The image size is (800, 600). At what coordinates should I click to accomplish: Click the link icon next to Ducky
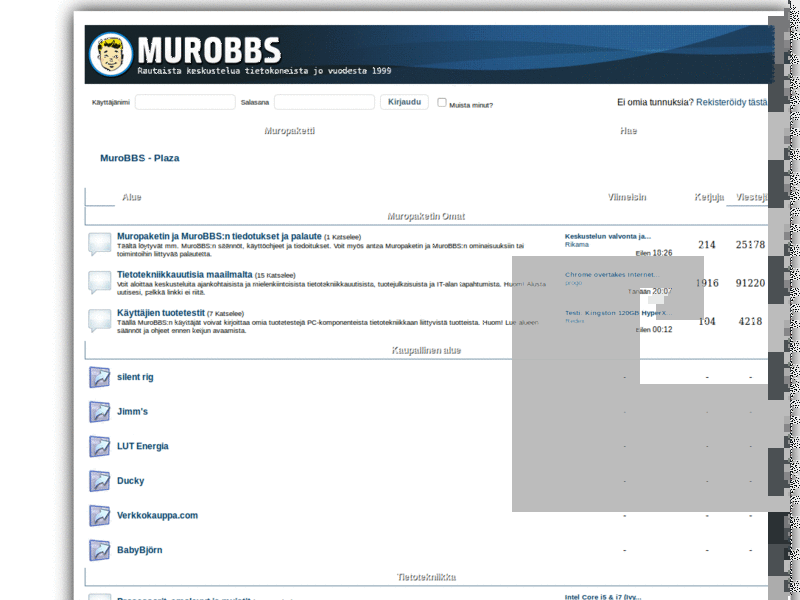coord(99,481)
